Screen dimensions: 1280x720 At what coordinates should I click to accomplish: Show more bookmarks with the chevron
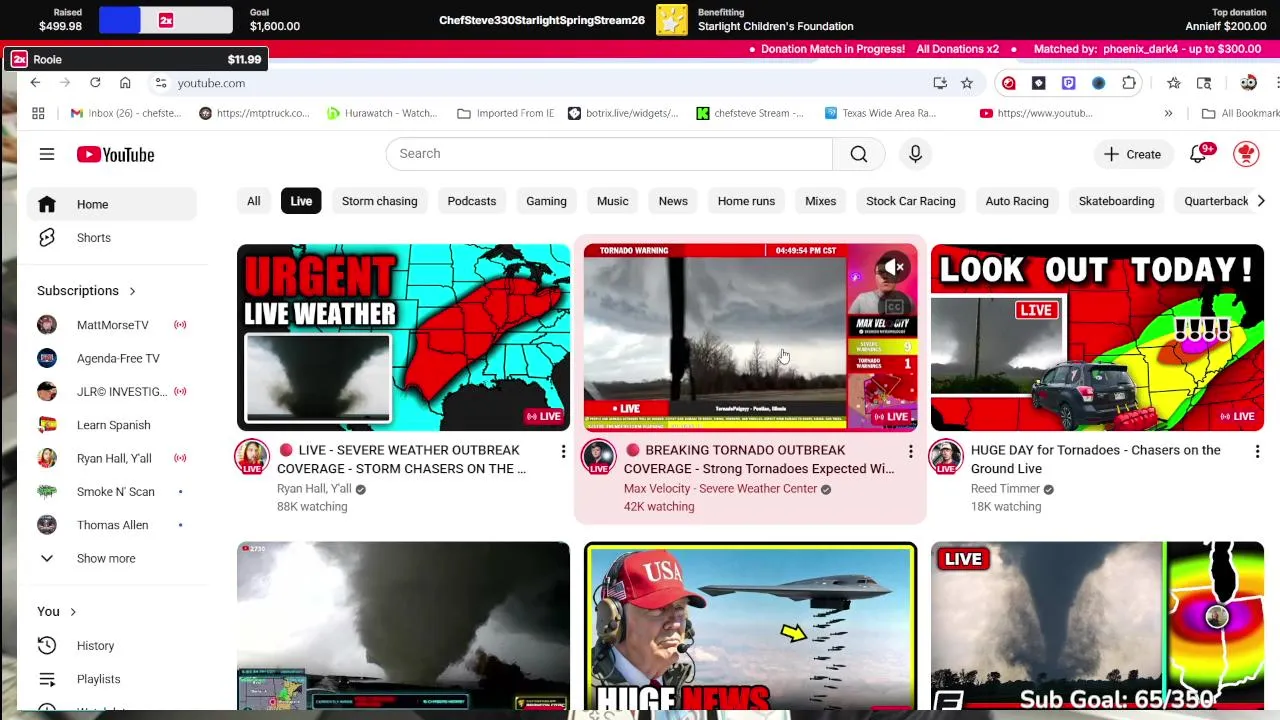pyautogui.click(x=1168, y=113)
